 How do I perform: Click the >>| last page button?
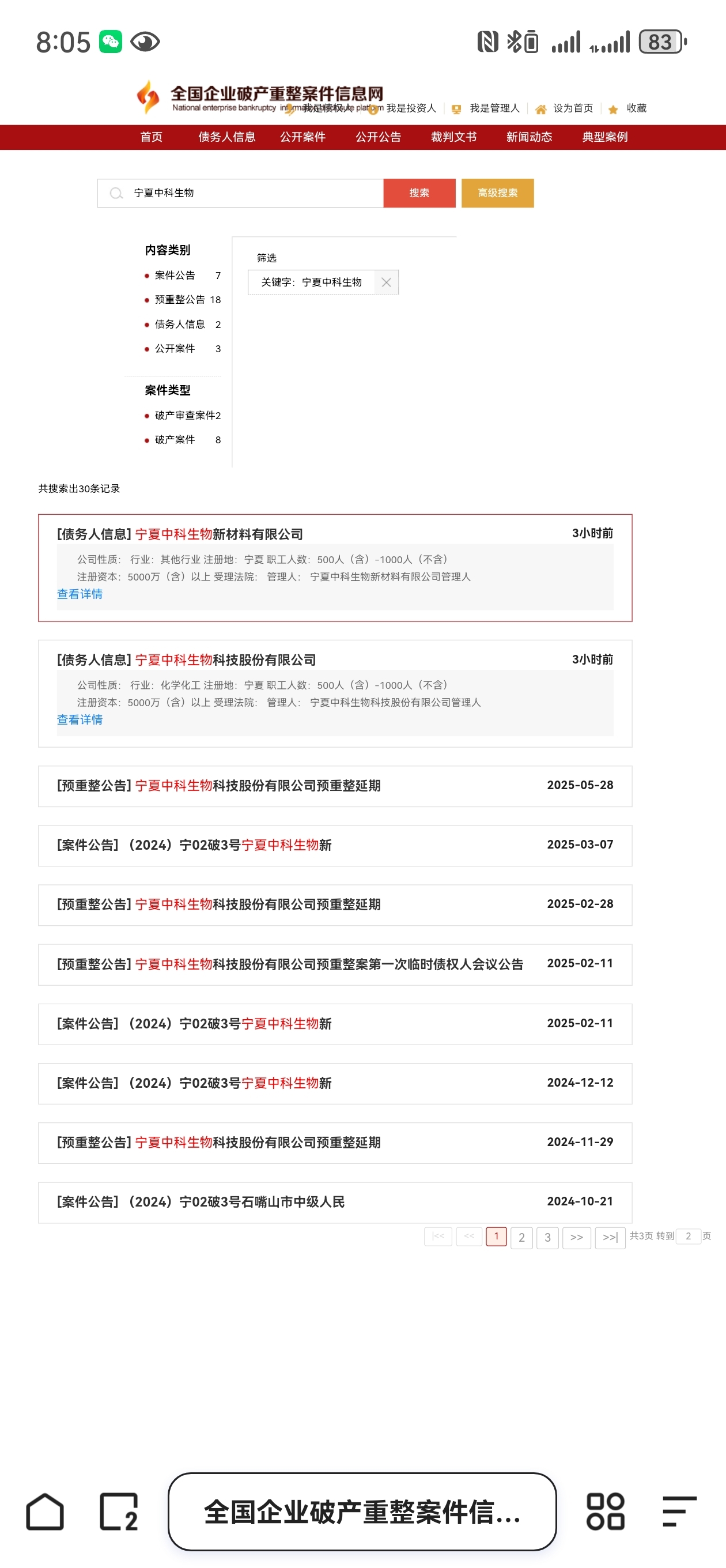[610, 1238]
